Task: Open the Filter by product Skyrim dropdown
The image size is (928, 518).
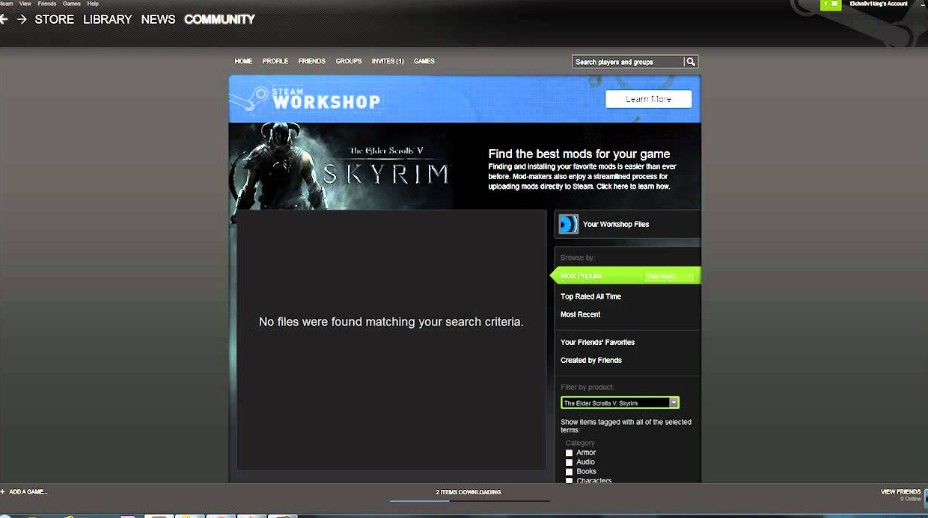Action: [620, 403]
